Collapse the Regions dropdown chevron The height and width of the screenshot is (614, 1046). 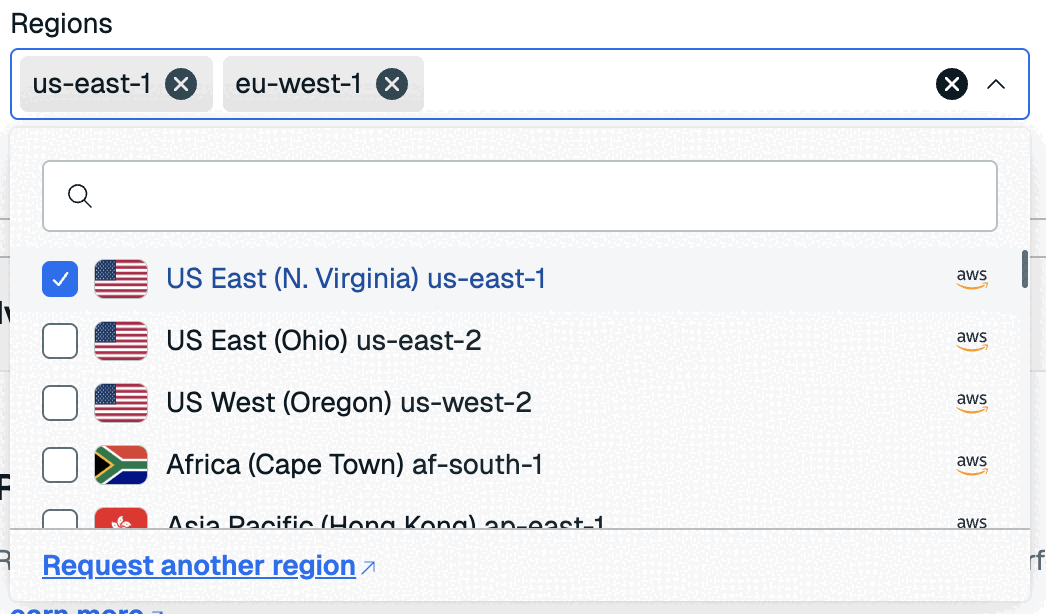point(996,85)
